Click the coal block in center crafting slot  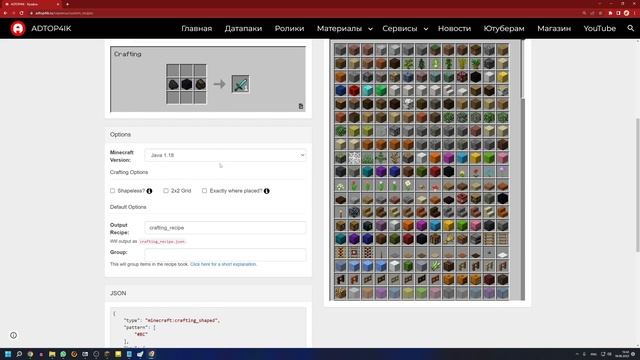[x=187, y=84]
